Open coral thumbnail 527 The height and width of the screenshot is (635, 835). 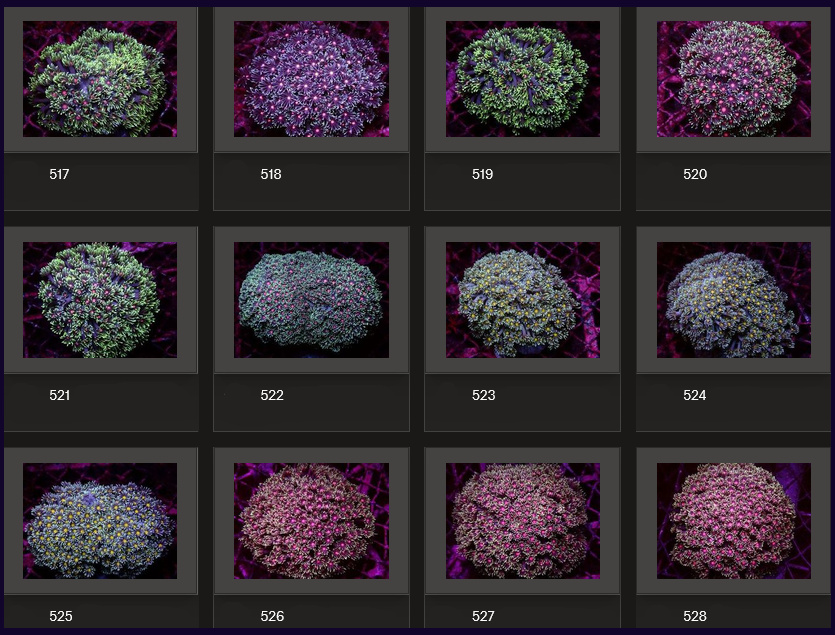tap(522, 521)
